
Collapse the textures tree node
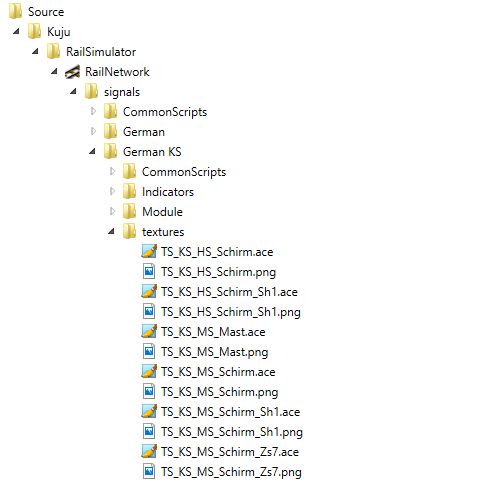[111, 231]
